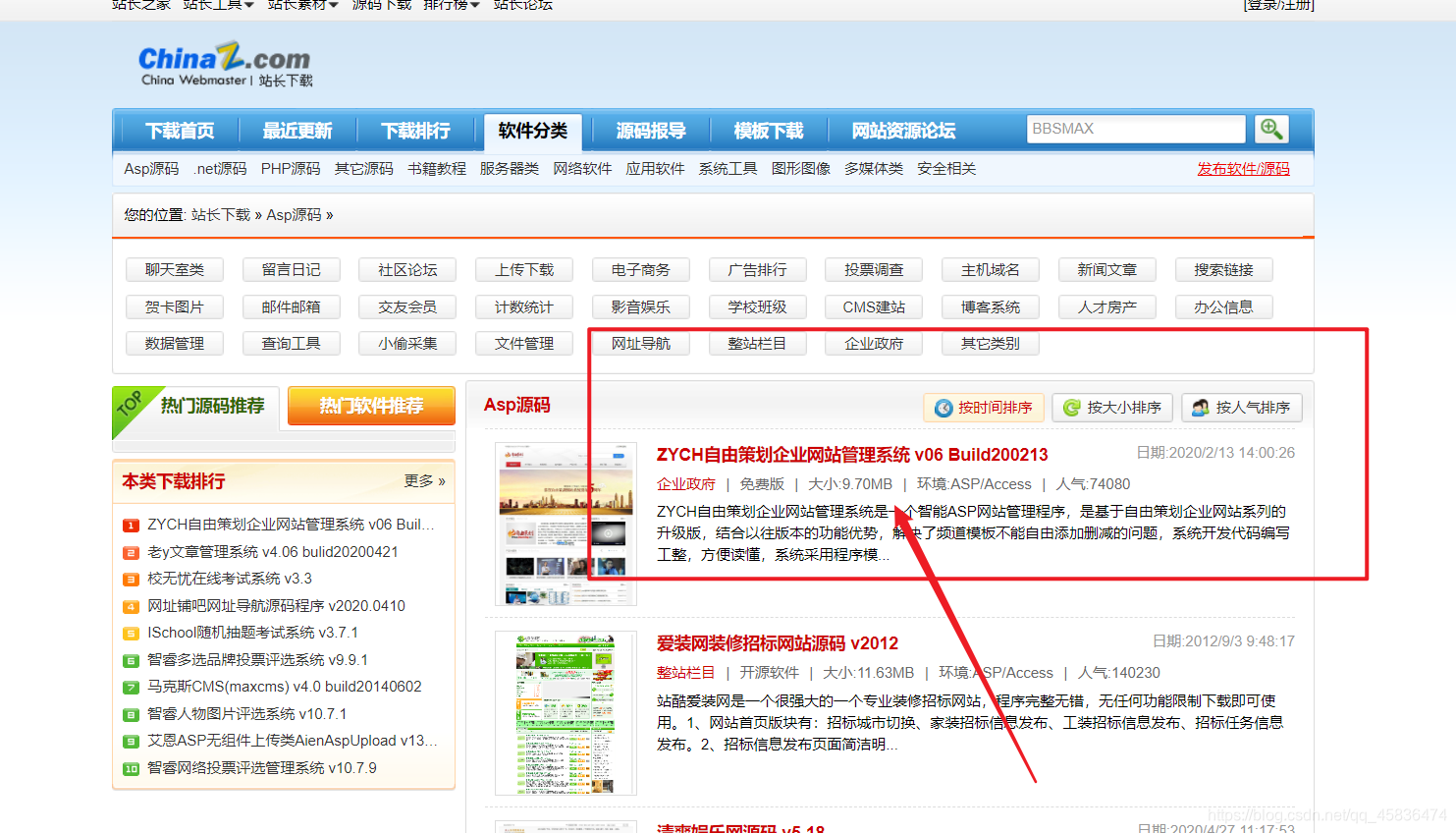This screenshot has width=1456, height=833.
Task: Open the 最近更新 nav tab
Action: [297, 131]
